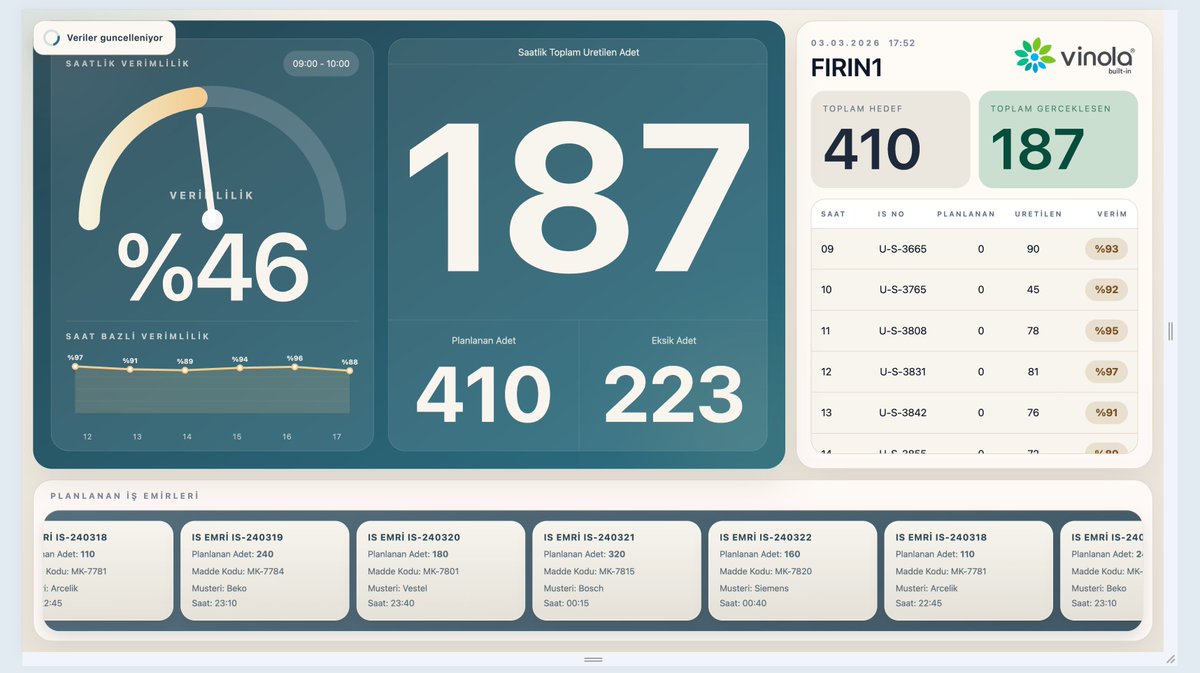Click the chart data point labeled %88
The height and width of the screenshot is (673, 1200).
[x=349, y=371]
